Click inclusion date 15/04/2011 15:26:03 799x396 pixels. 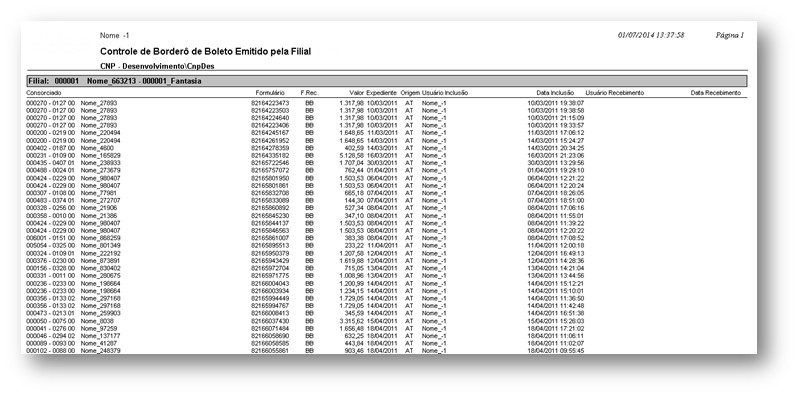[555, 321]
